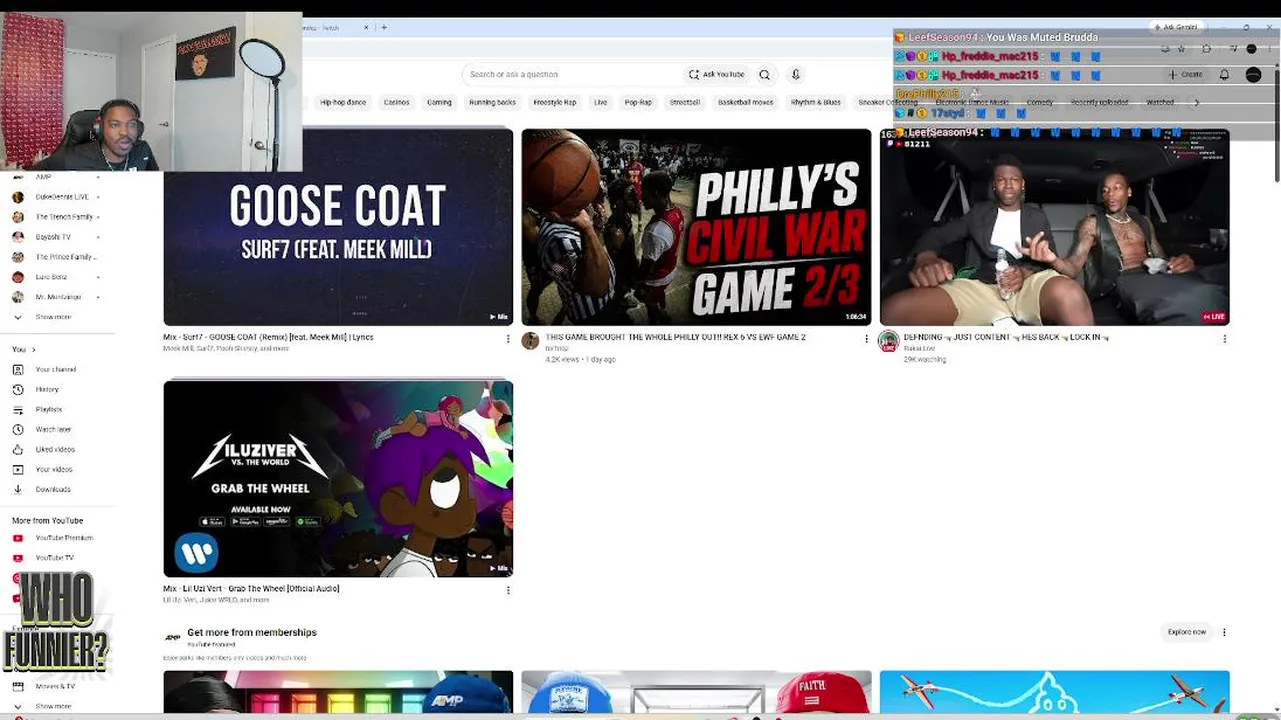This screenshot has height=720, width=1281.
Task: Click the Liked videos thumbs-up icon
Action: tap(18, 449)
